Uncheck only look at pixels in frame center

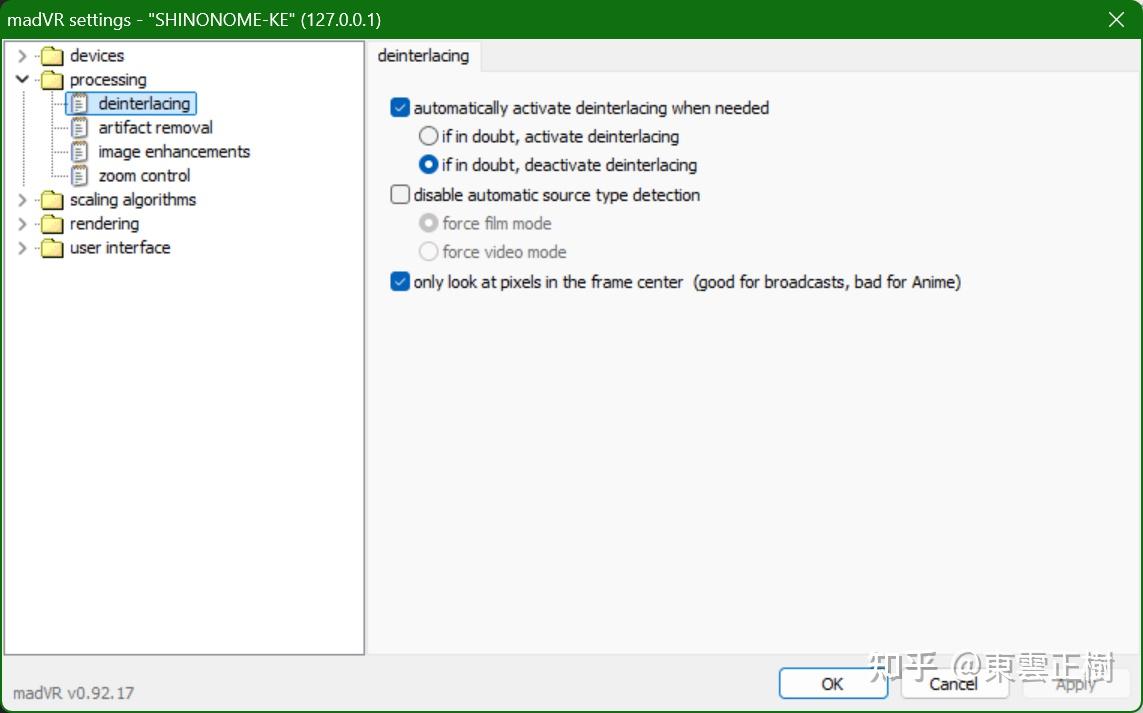(400, 281)
